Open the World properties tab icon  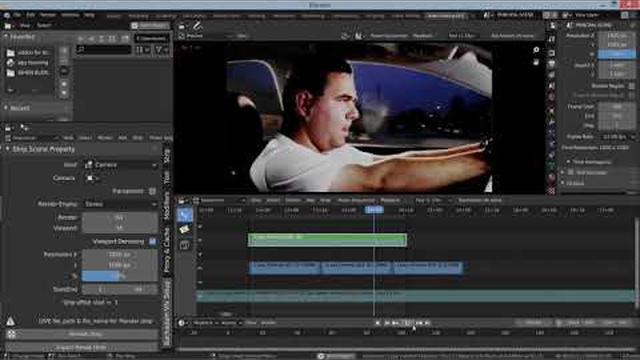pos(552,97)
